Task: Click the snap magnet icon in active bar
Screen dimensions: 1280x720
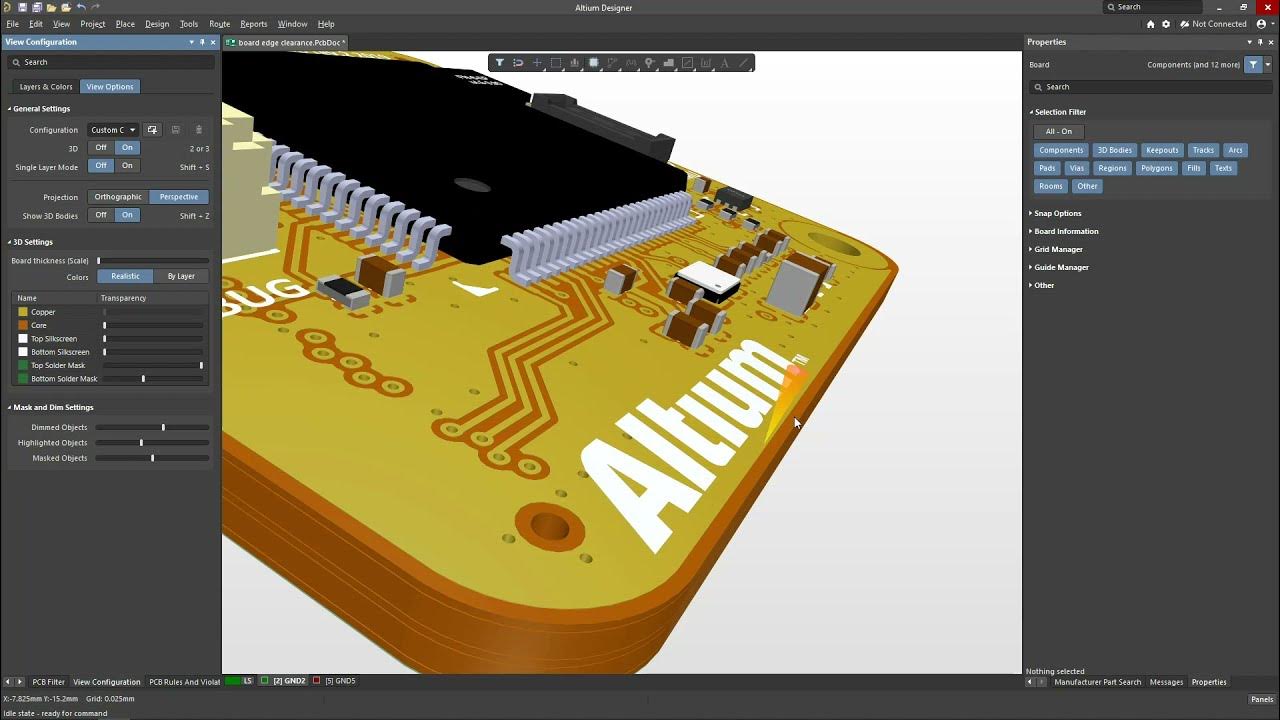Action: click(518, 63)
